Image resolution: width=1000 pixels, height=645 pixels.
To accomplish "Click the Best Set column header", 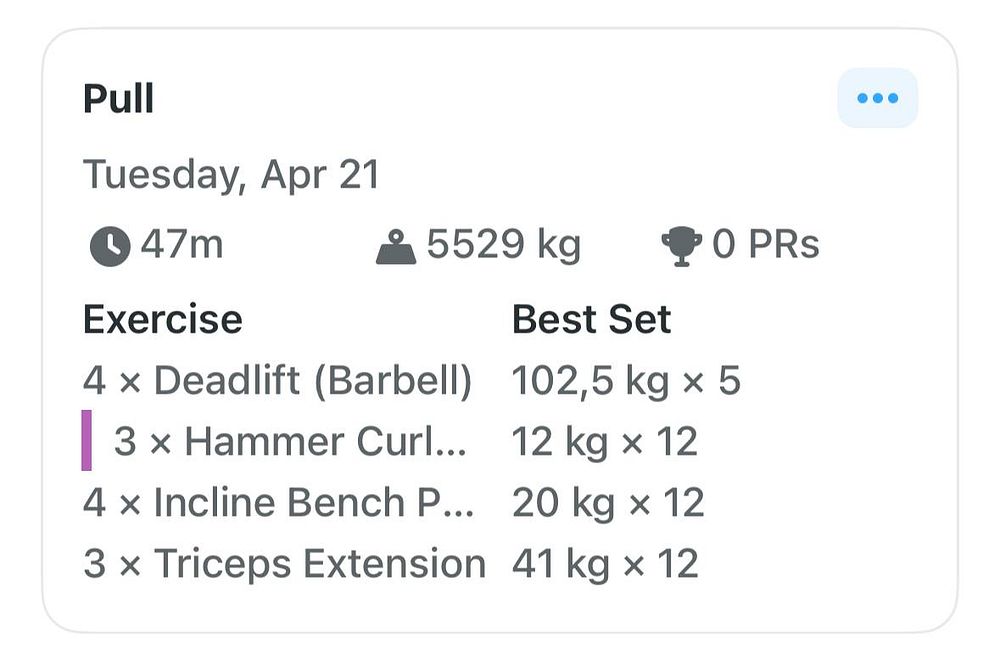I will pos(591,320).
